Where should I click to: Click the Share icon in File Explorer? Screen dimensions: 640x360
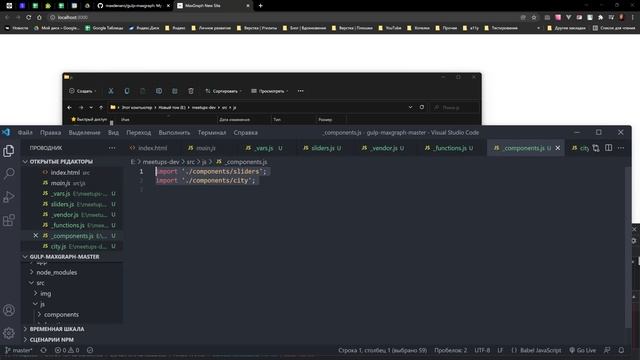(x=175, y=91)
